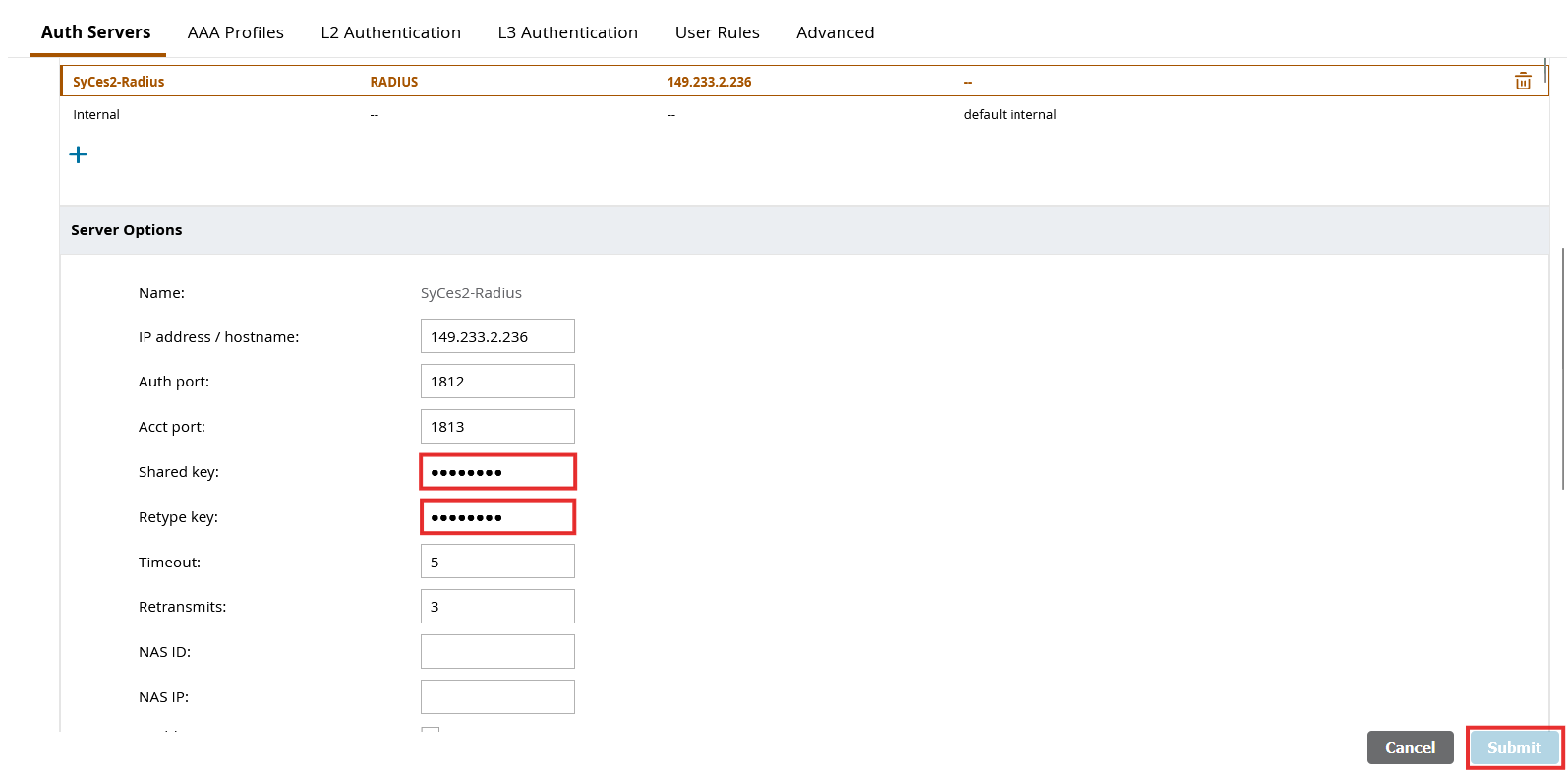Click the Timeout input box
The height and width of the screenshot is (771, 1568).
pyautogui.click(x=497, y=562)
